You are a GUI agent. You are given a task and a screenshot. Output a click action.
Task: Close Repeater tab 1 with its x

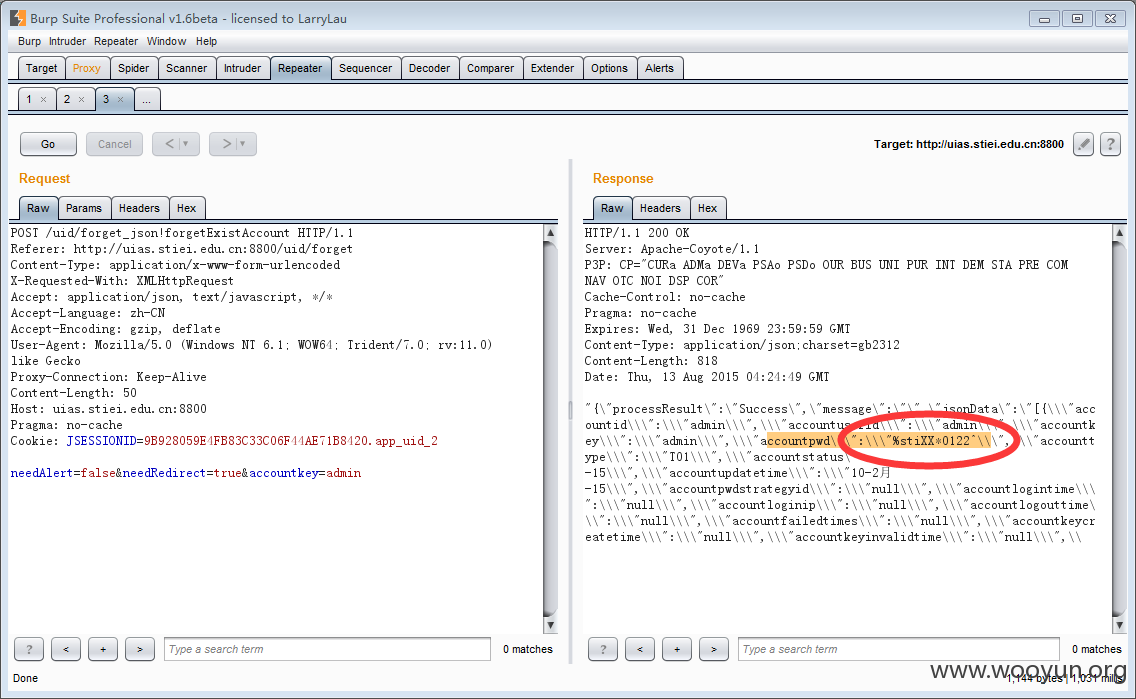43,99
